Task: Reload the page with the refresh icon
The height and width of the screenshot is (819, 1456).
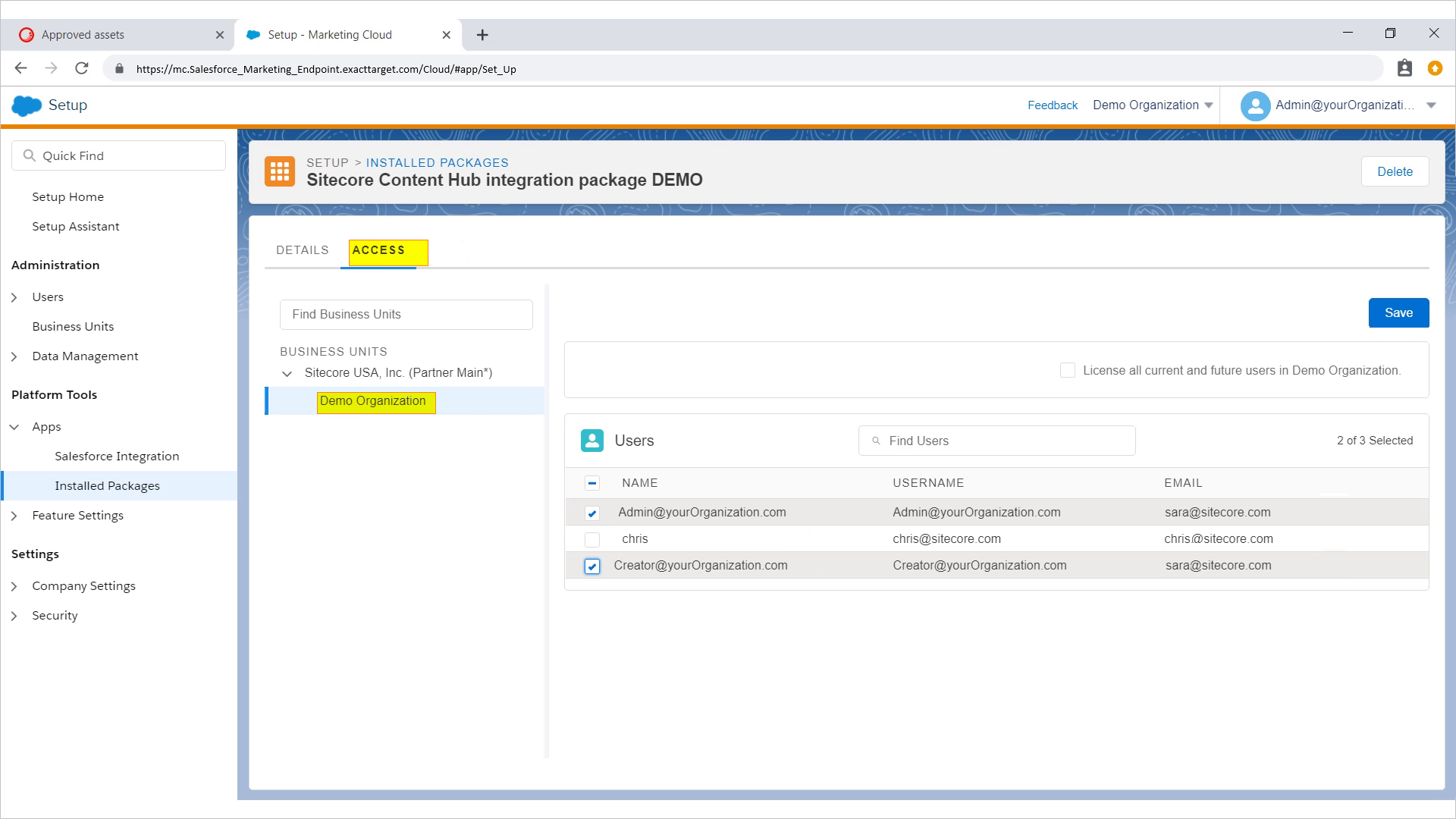Action: click(x=82, y=68)
